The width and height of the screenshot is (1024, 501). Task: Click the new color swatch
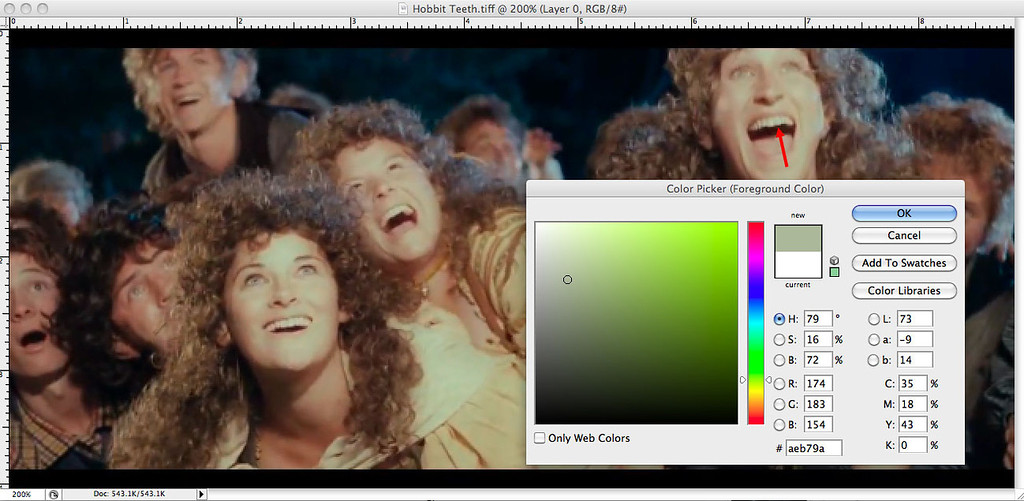[x=797, y=238]
